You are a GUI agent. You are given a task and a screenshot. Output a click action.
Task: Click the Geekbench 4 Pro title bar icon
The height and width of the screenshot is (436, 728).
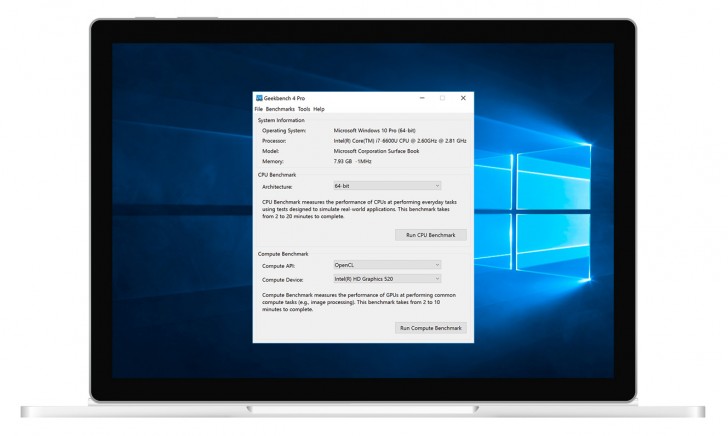click(x=259, y=98)
